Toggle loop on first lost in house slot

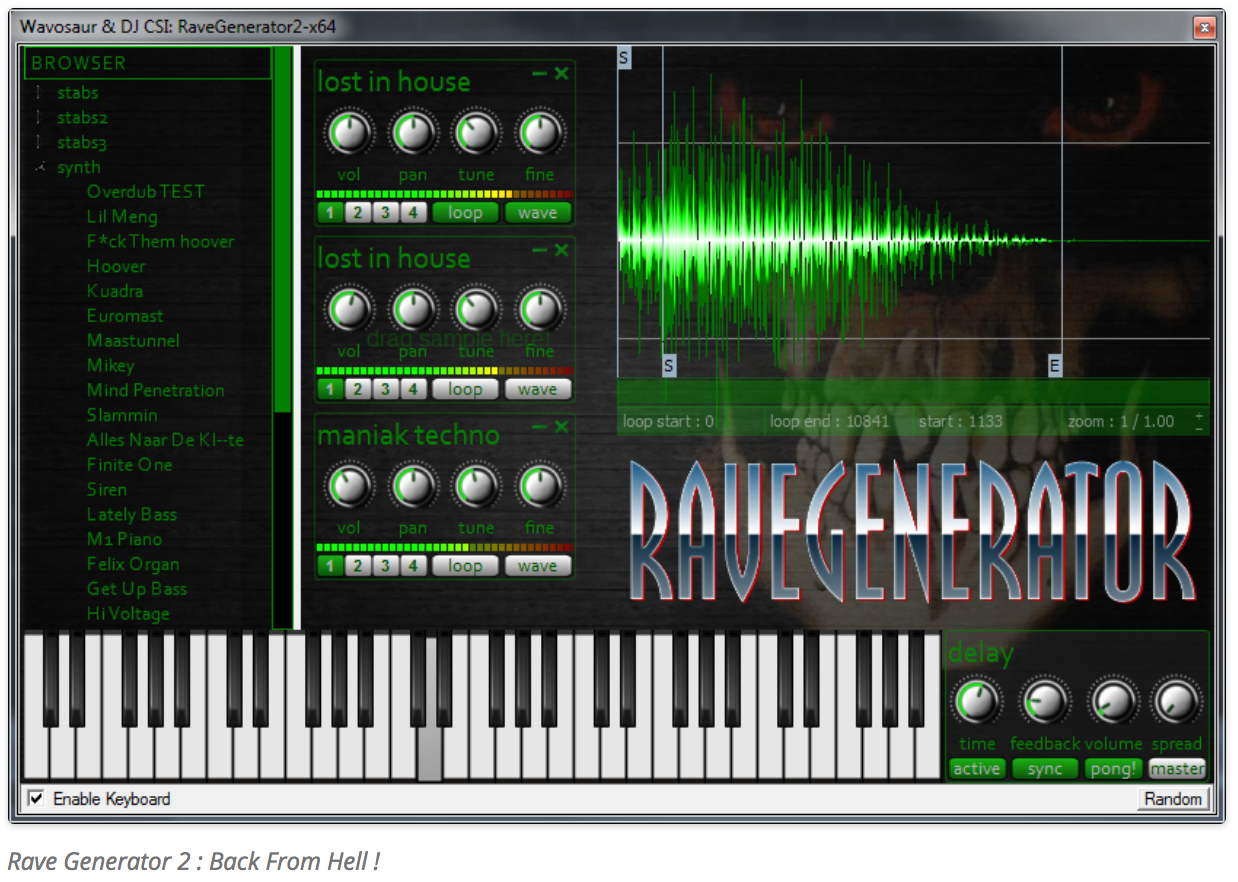pyautogui.click(x=465, y=212)
